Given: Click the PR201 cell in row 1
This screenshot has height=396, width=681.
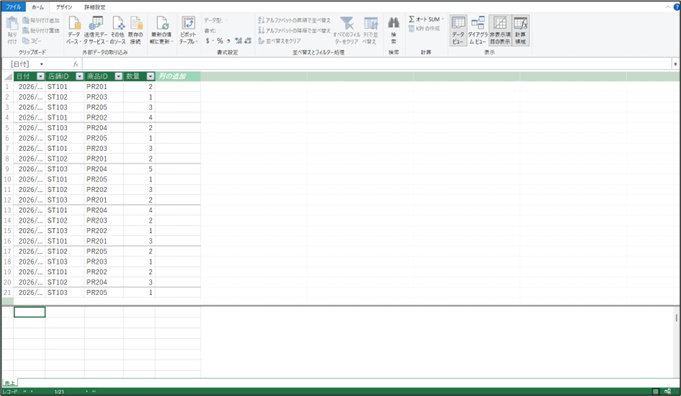Looking at the screenshot, I should click(x=103, y=87).
